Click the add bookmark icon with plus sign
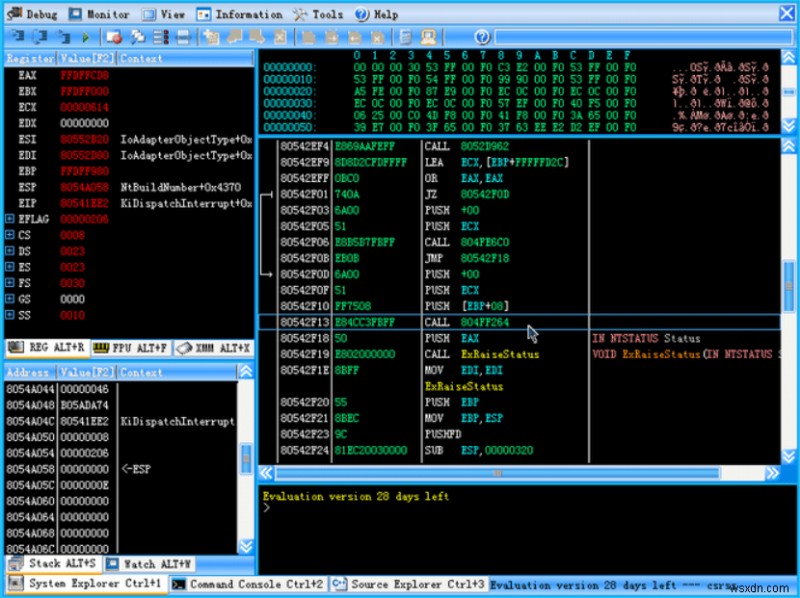 click(211, 37)
